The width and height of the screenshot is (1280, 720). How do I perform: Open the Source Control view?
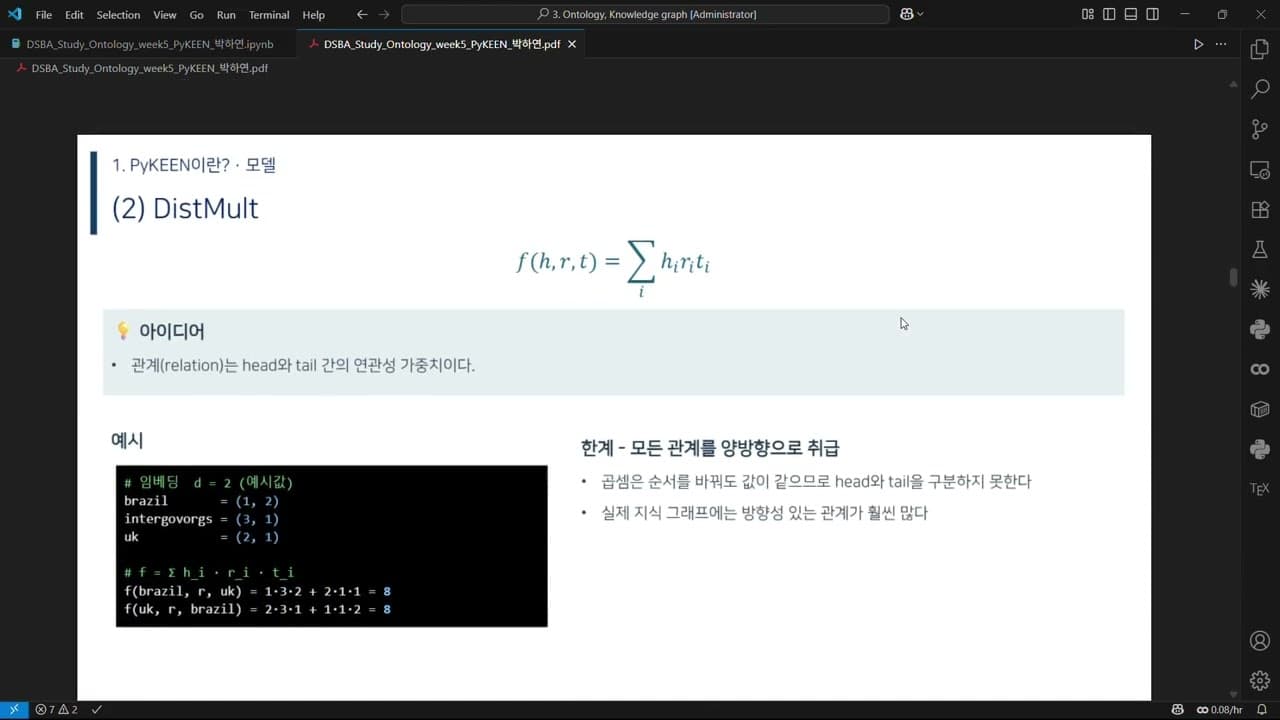(x=1260, y=130)
